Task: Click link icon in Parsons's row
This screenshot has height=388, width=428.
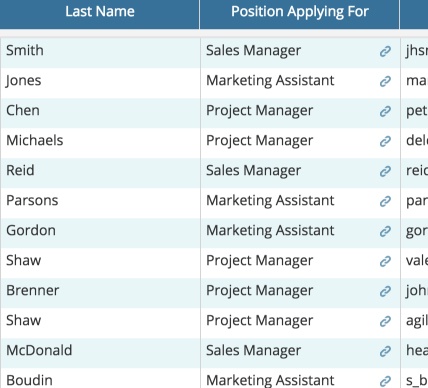Action: point(385,201)
